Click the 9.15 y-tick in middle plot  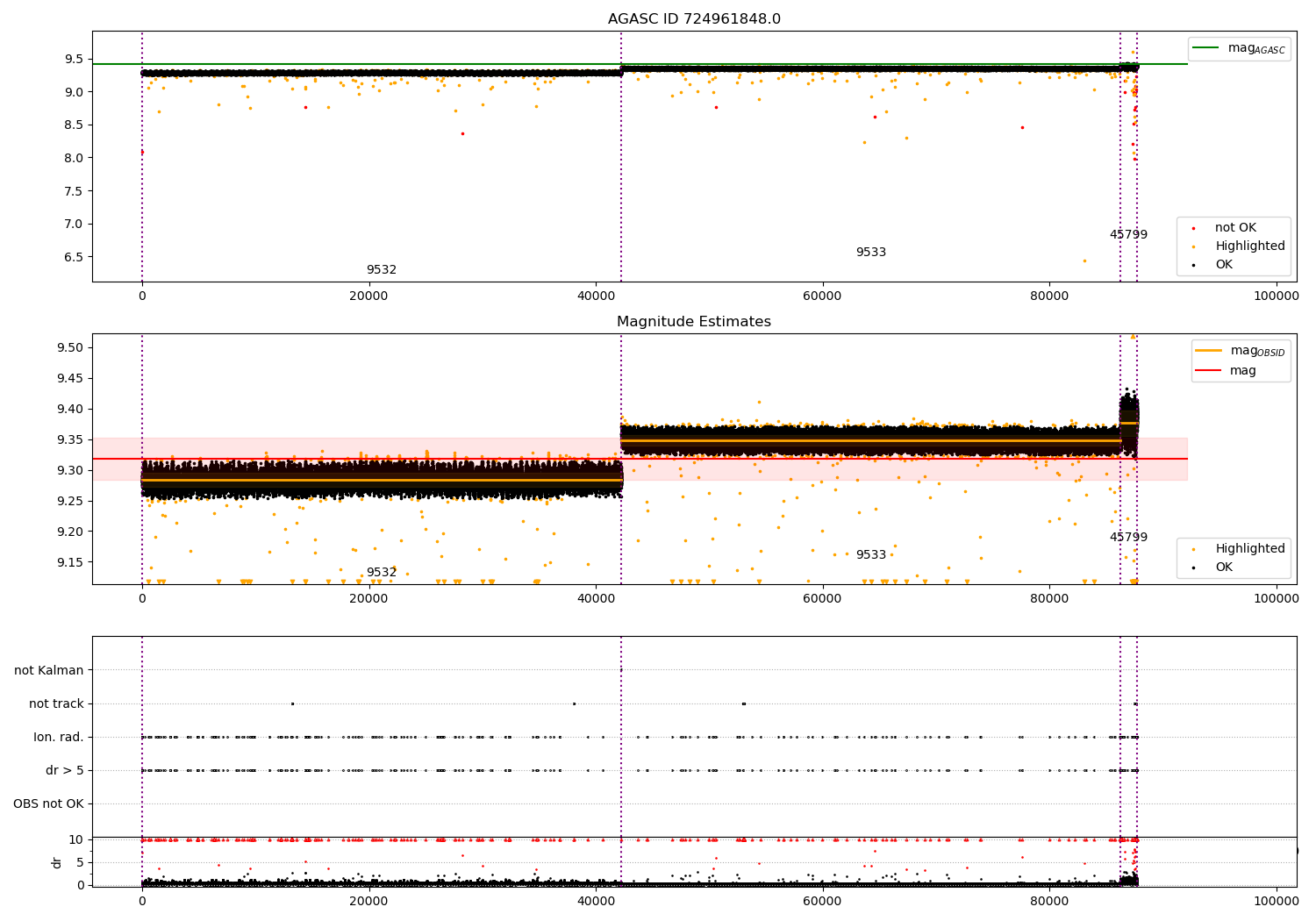pos(70,562)
